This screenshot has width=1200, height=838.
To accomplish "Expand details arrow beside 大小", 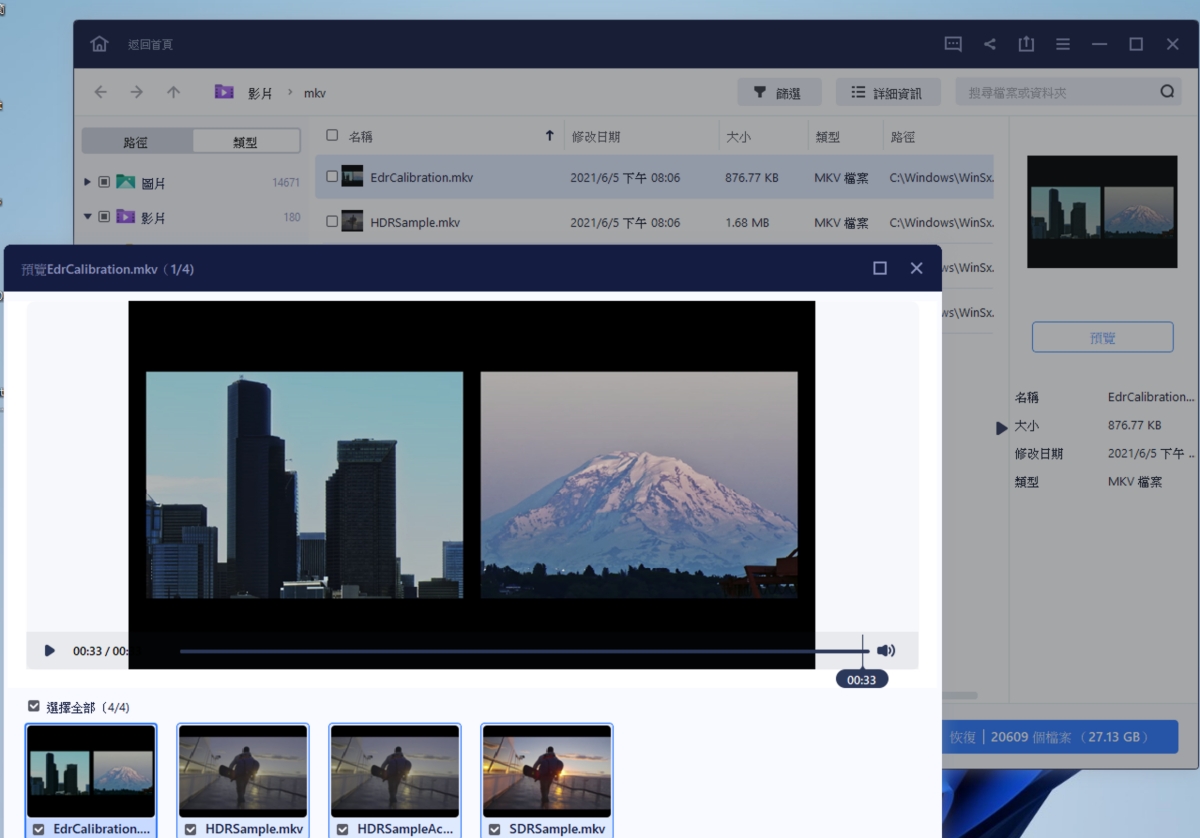I will click(x=1001, y=428).
